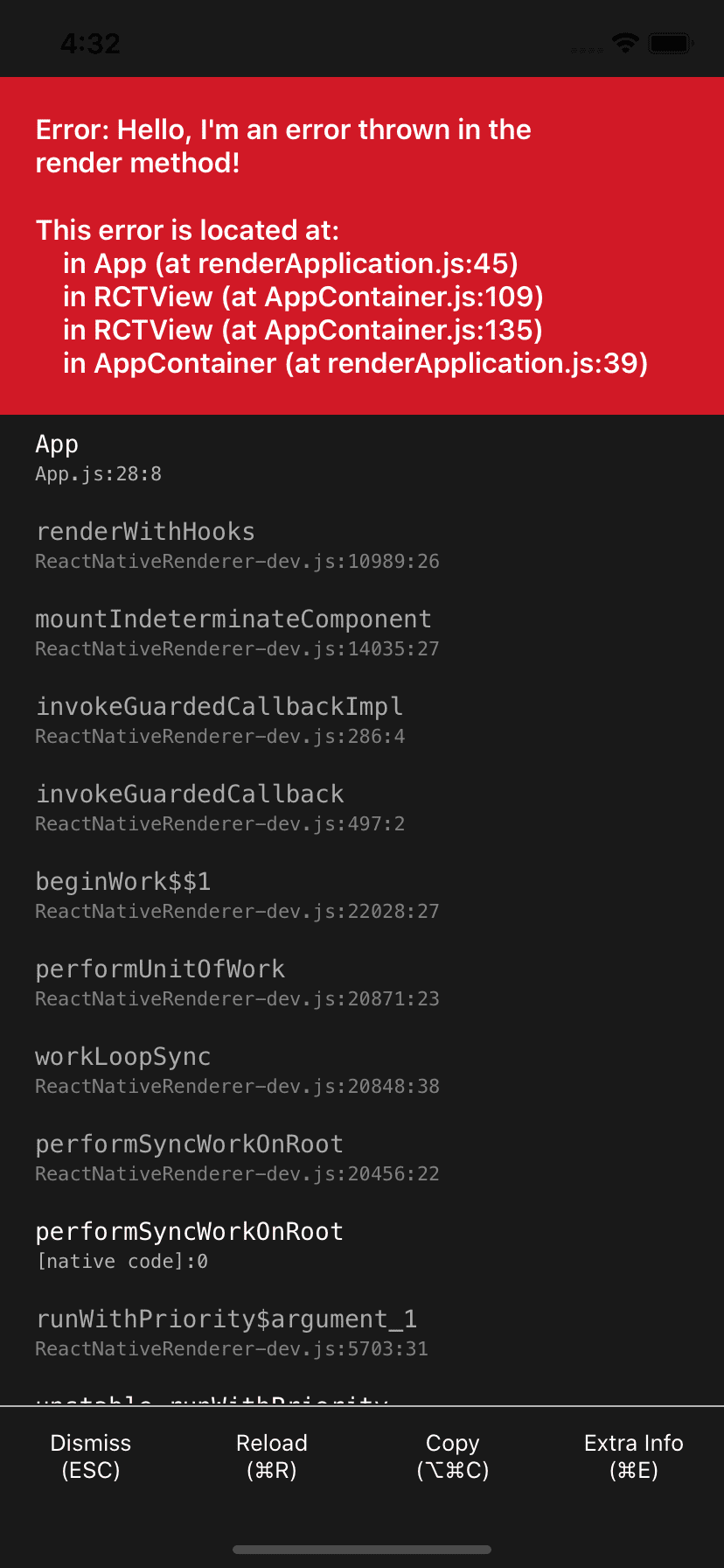Open performSyncWorkOnRoot frame at line 20456

point(236,1158)
